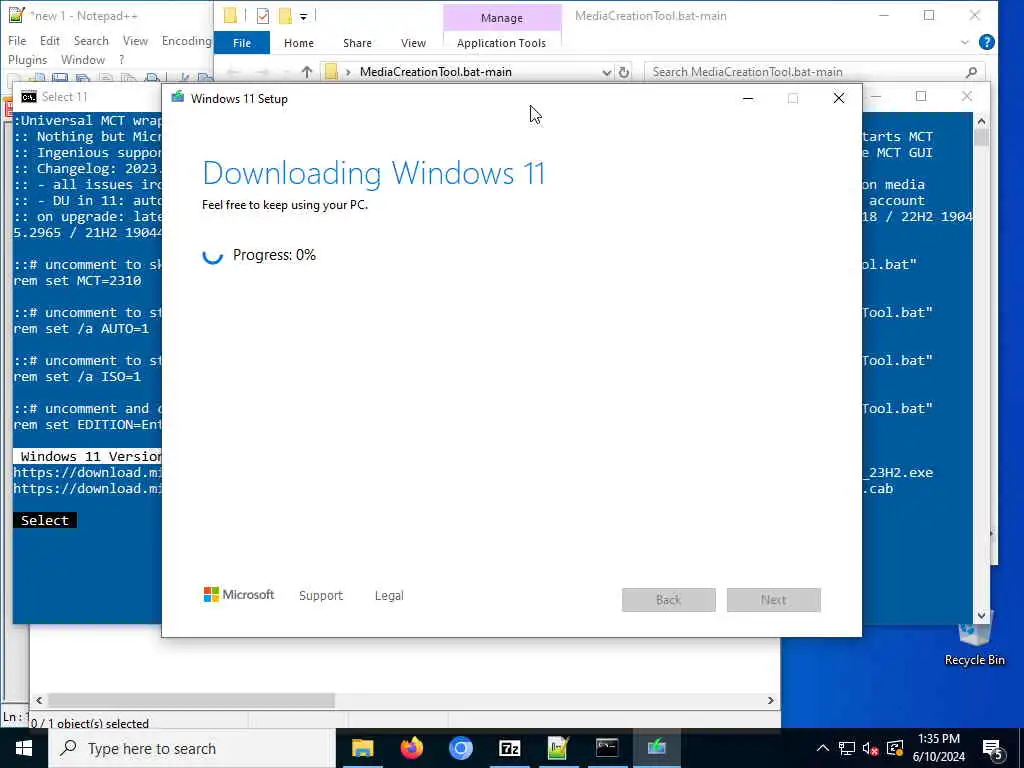Click the search magnifier in Explorer search box
This screenshot has height=768, width=1024.
(971, 72)
